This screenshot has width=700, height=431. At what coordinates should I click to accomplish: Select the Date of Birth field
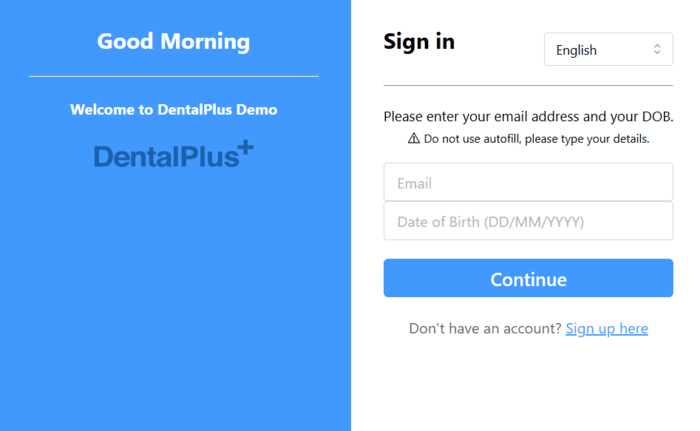[528, 221]
